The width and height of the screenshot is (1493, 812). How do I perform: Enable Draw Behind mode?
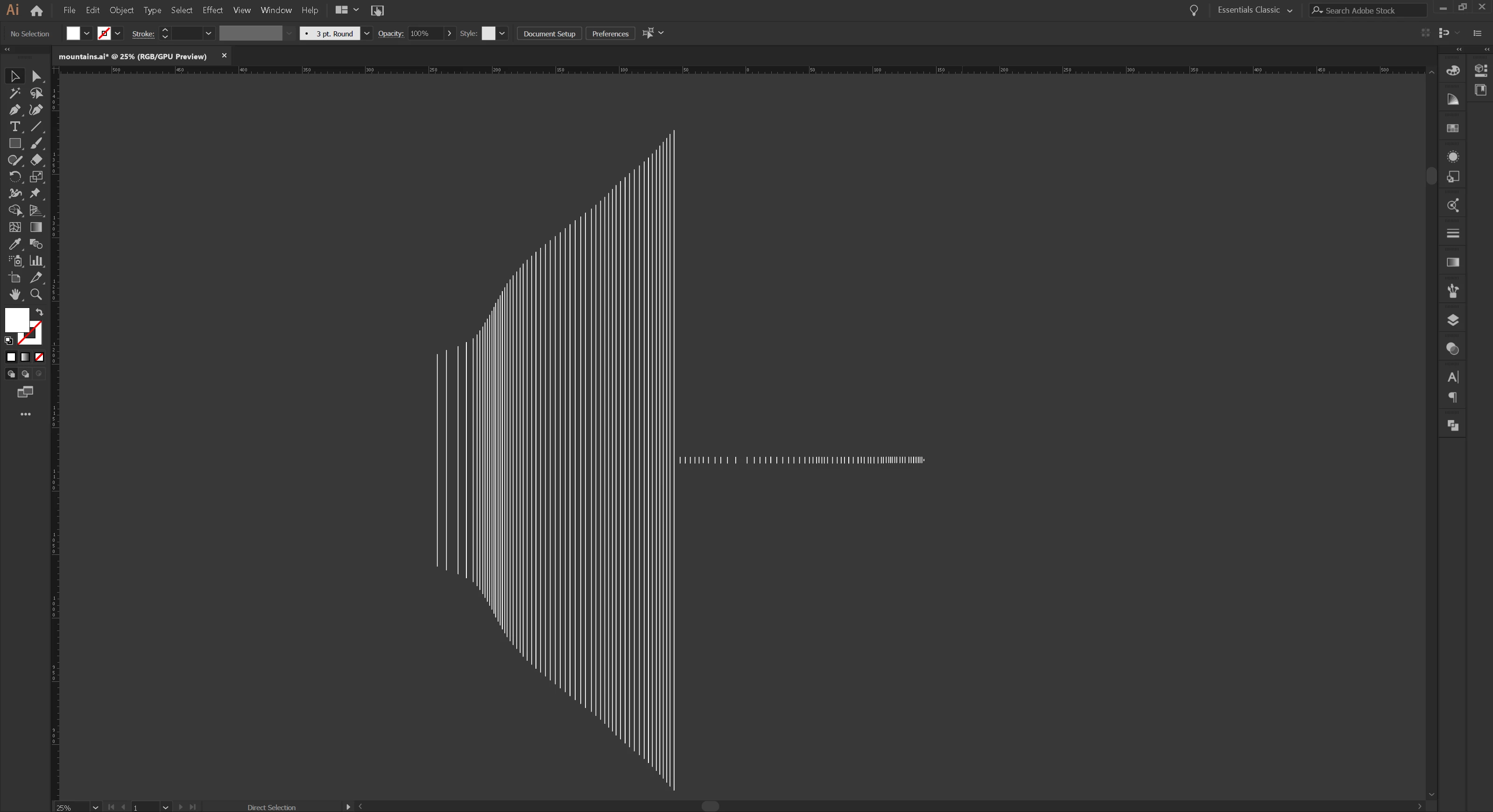click(x=25, y=374)
